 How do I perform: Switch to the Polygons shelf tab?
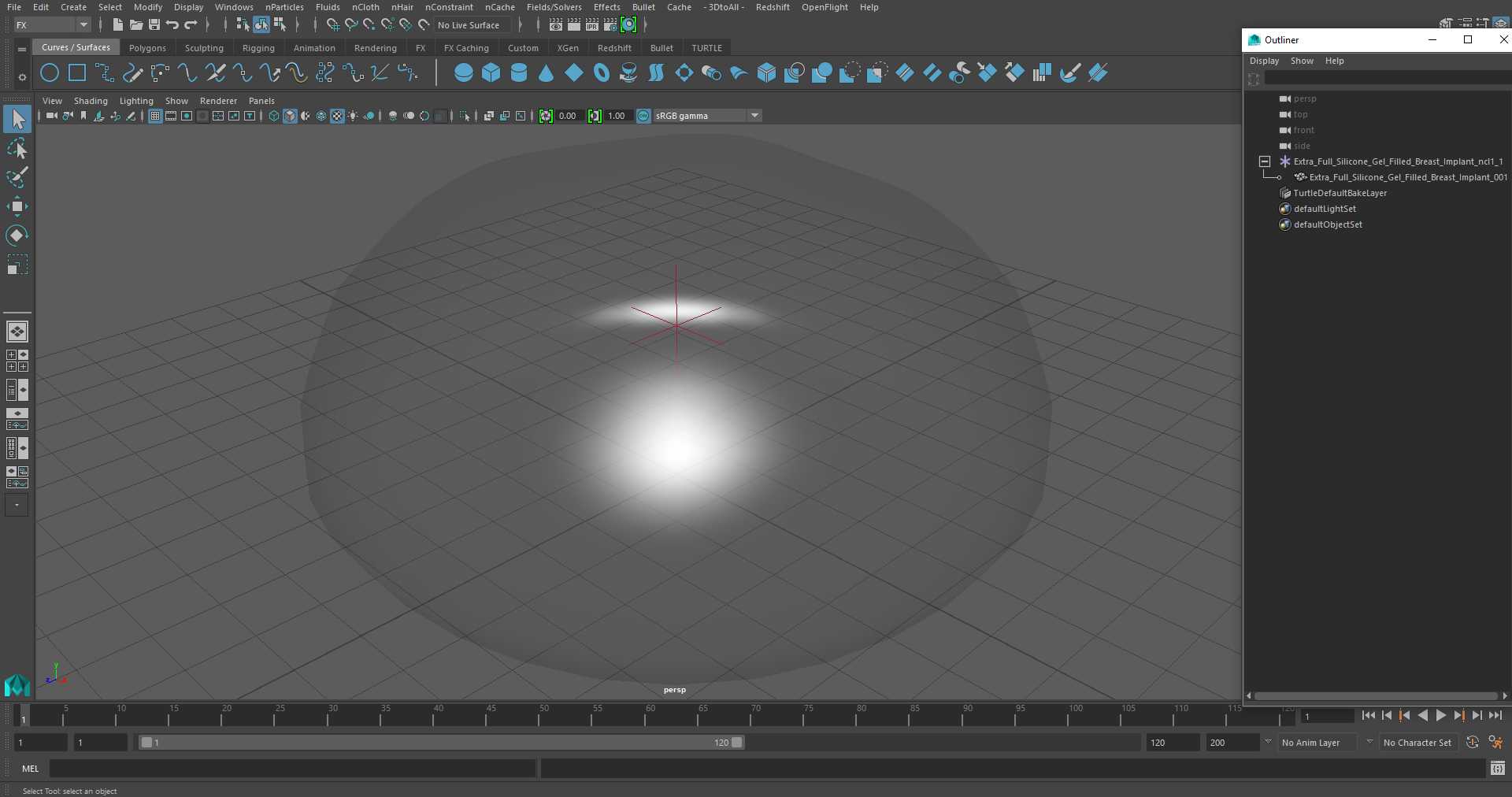pyautogui.click(x=147, y=48)
